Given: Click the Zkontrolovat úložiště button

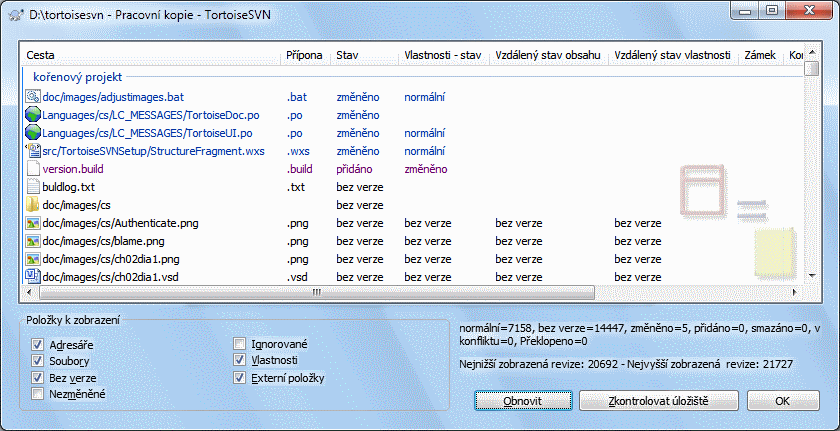Looking at the screenshot, I should pyautogui.click(x=658, y=400).
